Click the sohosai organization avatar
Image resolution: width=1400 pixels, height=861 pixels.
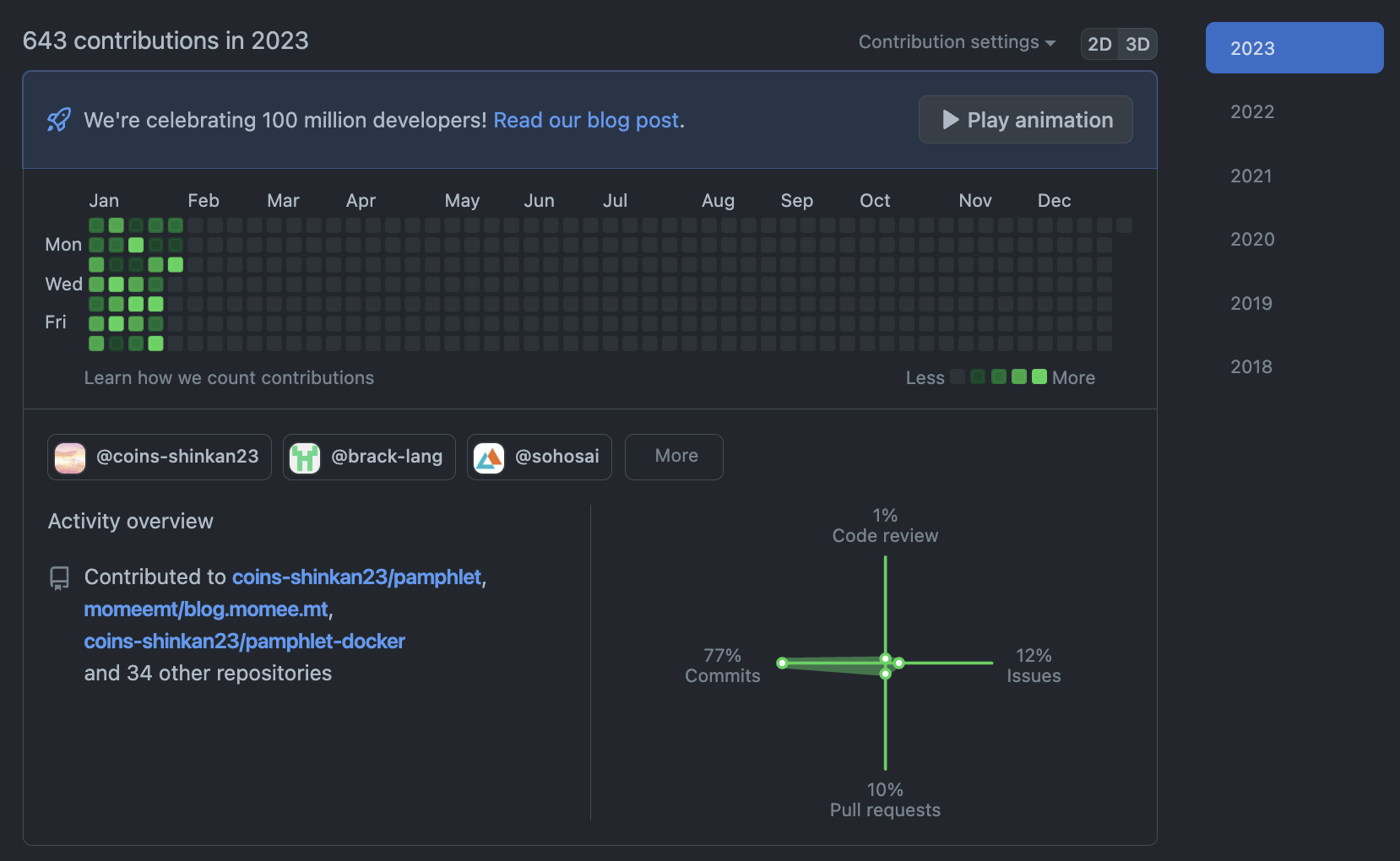[x=489, y=458]
